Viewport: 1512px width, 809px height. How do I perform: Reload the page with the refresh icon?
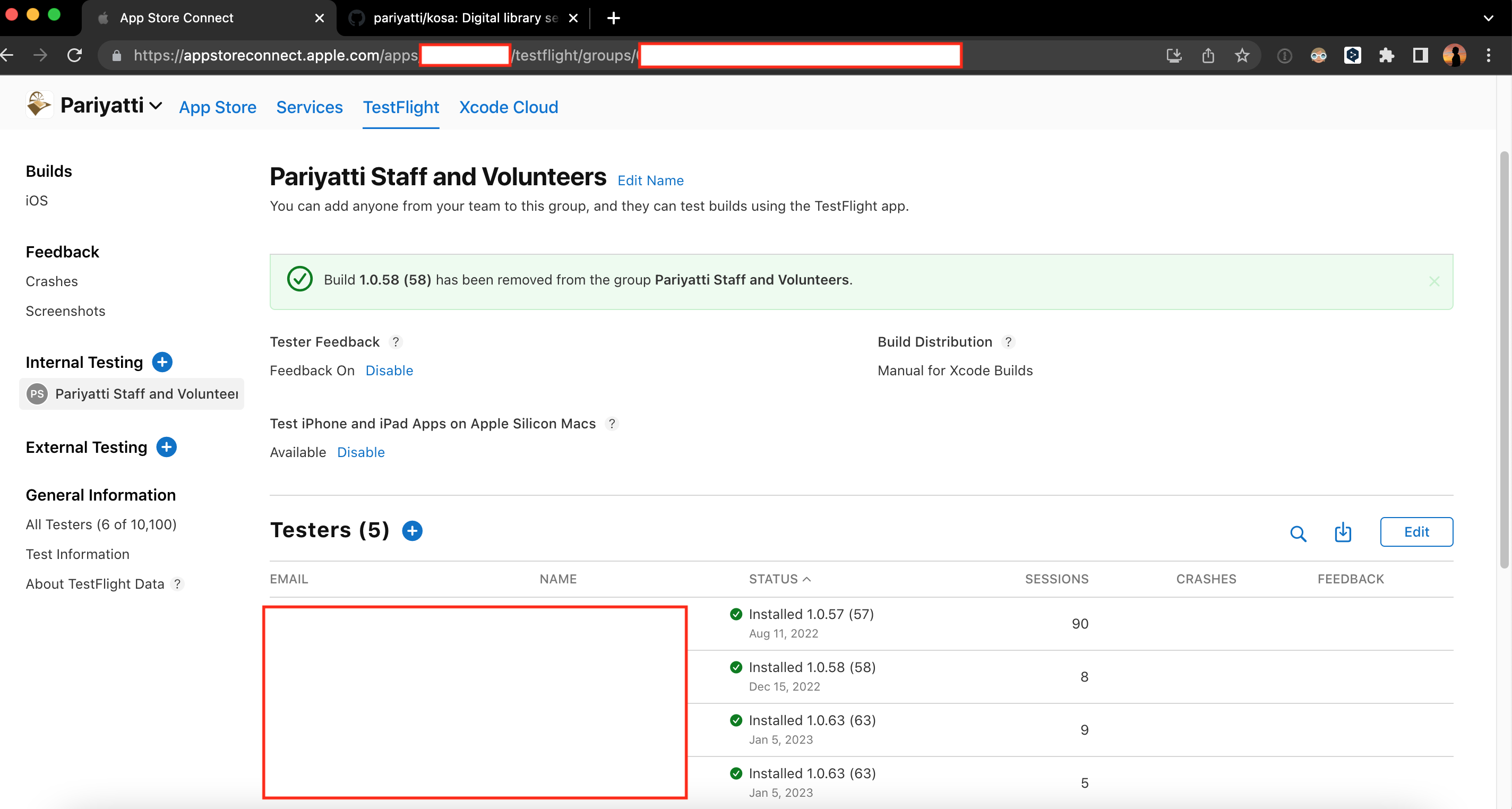[74, 55]
